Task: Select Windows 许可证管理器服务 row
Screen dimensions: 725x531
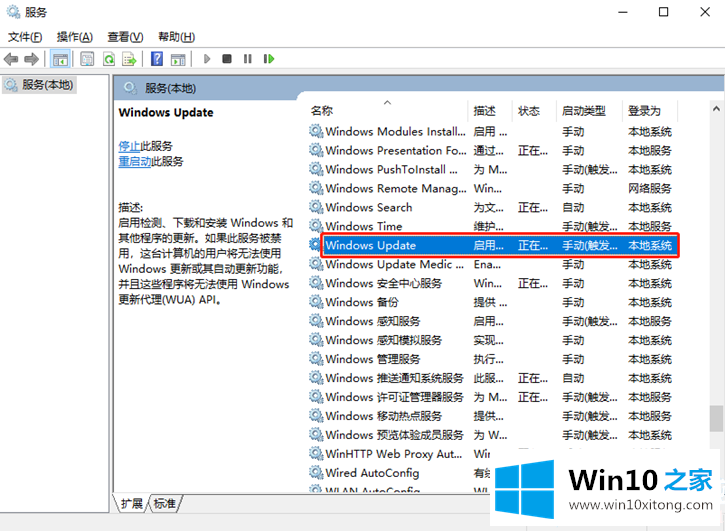Action: 492,397
